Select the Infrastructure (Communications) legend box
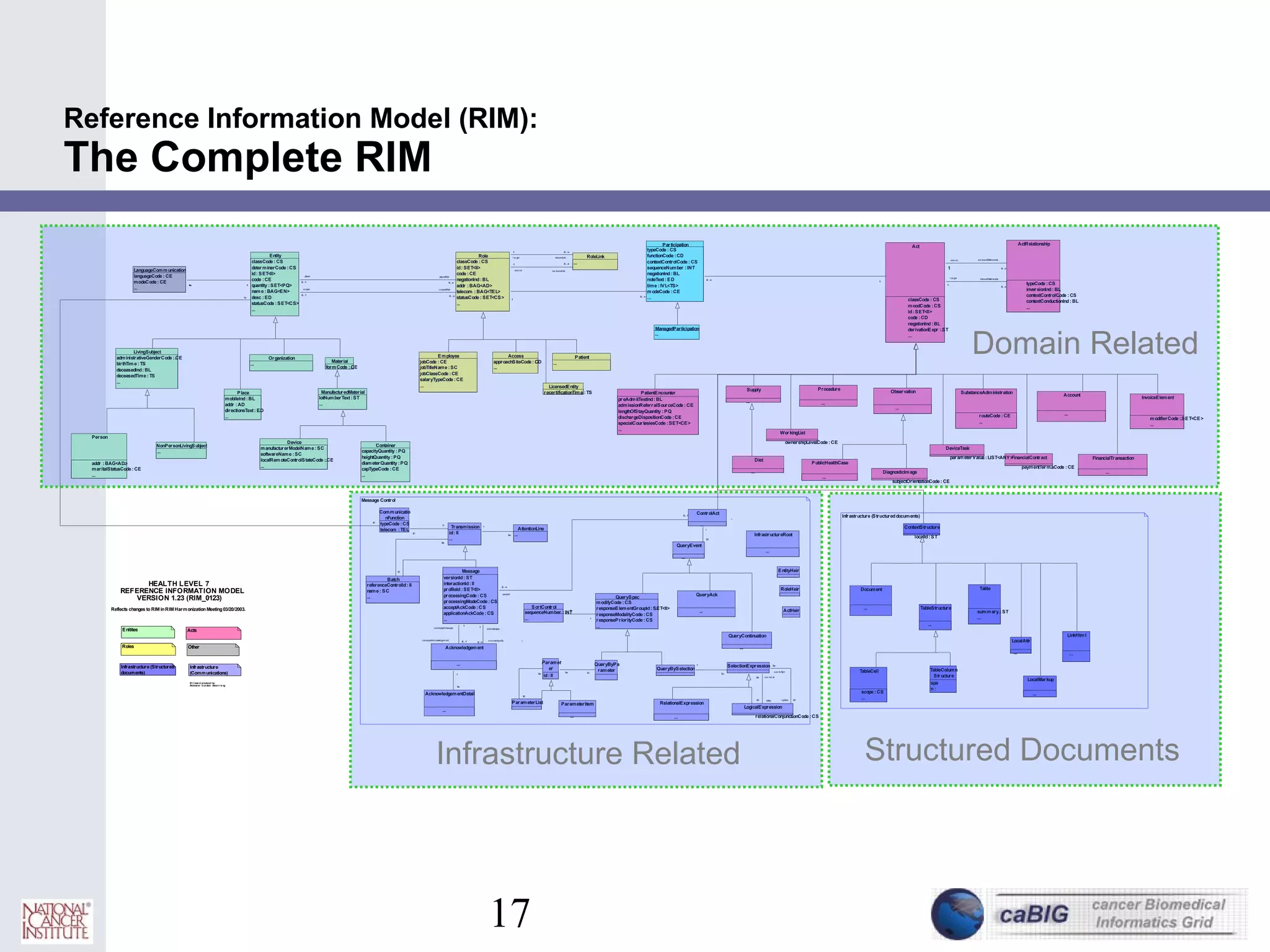Image resolution: width=1270 pixels, height=952 pixels. pos(215,670)
